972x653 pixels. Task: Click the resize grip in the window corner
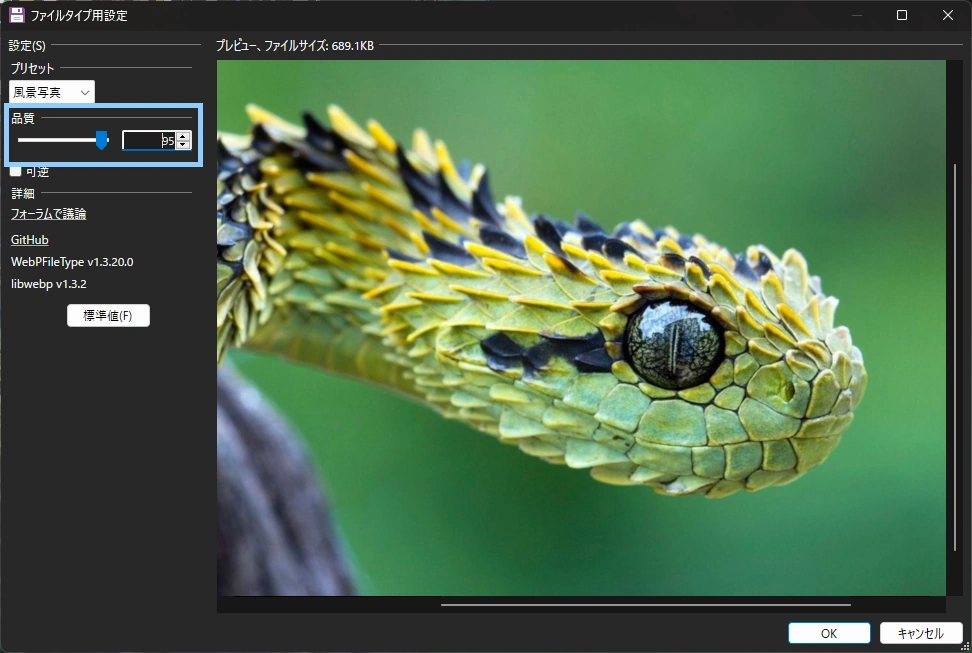pos(965,646)
